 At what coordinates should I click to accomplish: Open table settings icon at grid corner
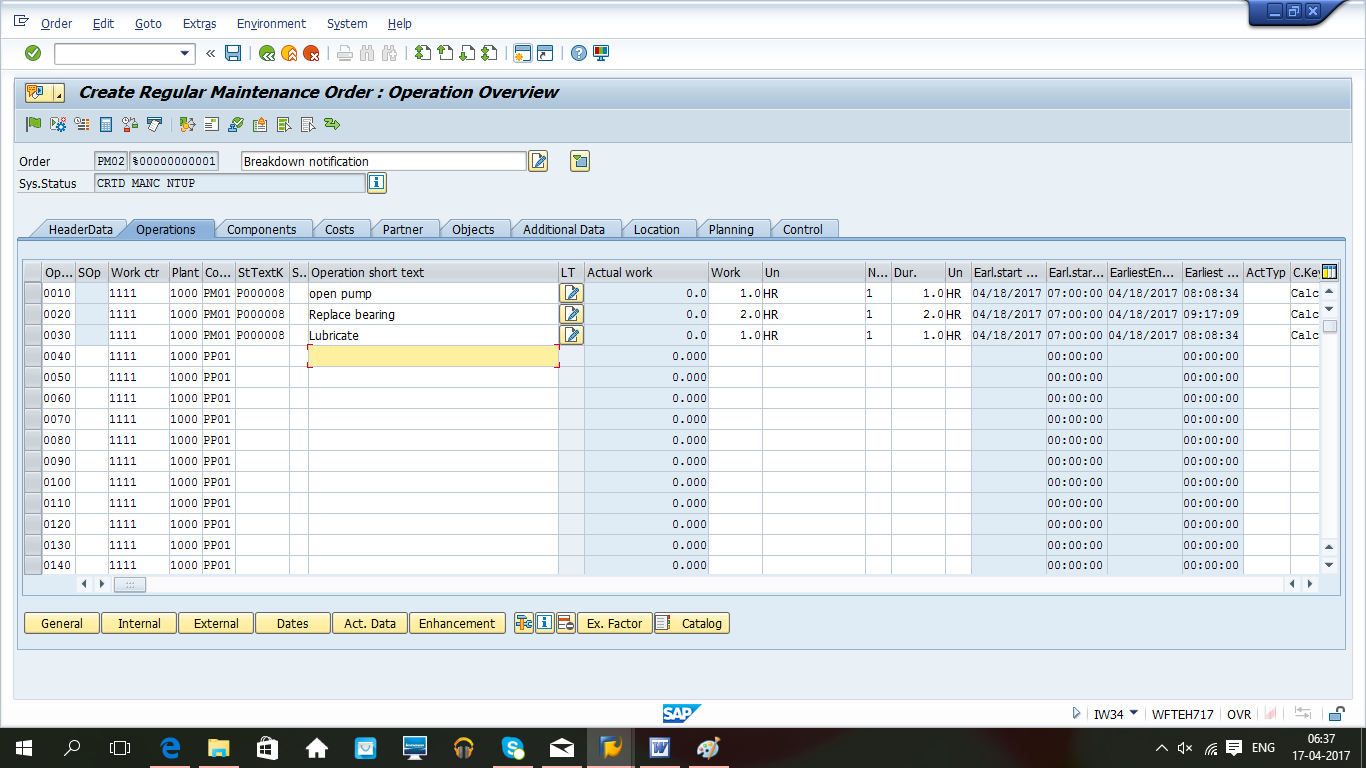1329,272
